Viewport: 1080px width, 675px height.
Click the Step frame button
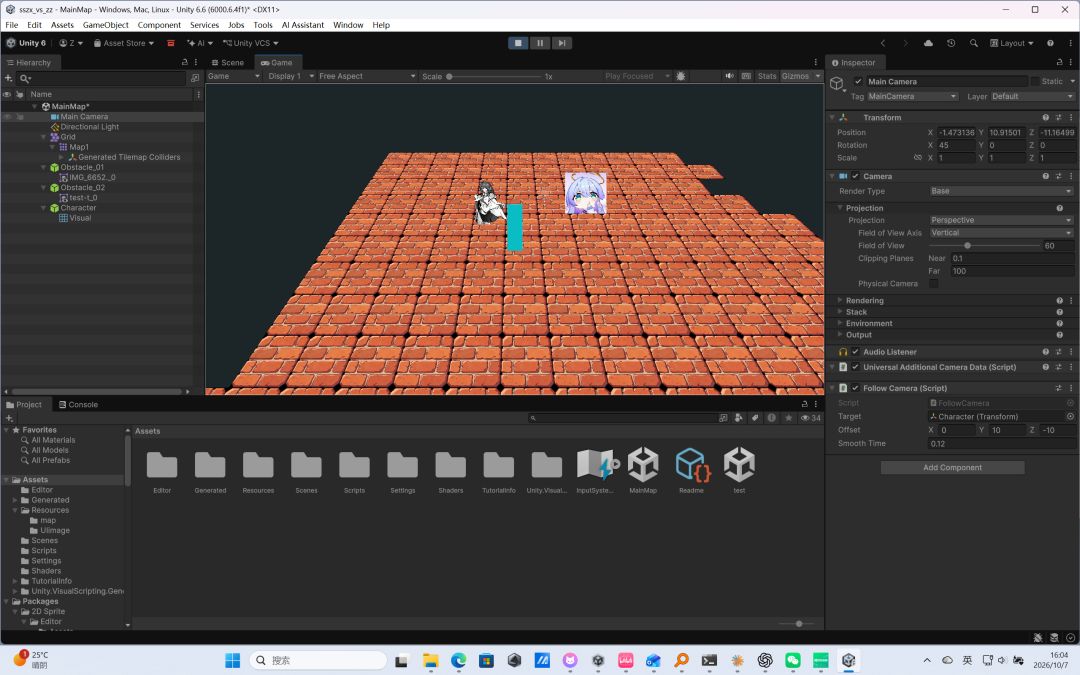pyautogui.click(x=562, y=43)
